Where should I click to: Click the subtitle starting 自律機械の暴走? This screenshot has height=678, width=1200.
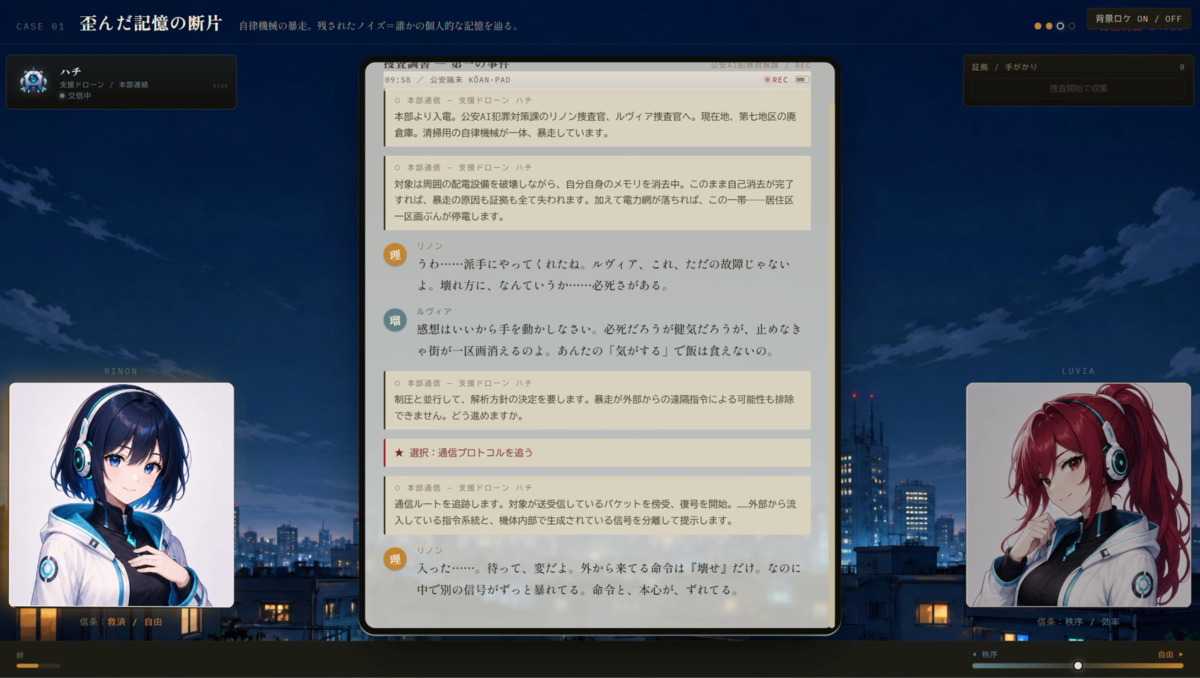tap(378, 26)
